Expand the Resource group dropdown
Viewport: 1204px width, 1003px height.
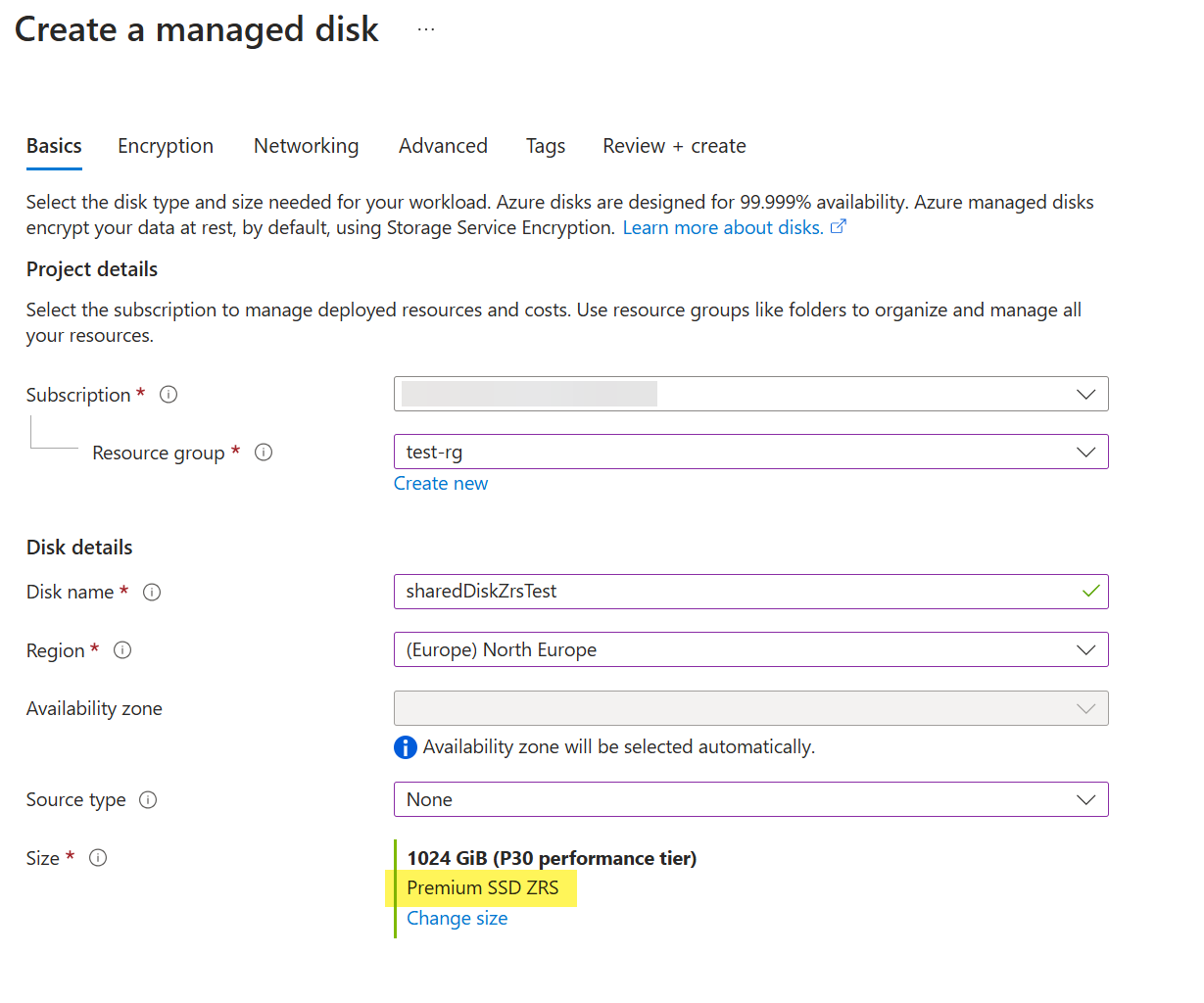[750, 453]
